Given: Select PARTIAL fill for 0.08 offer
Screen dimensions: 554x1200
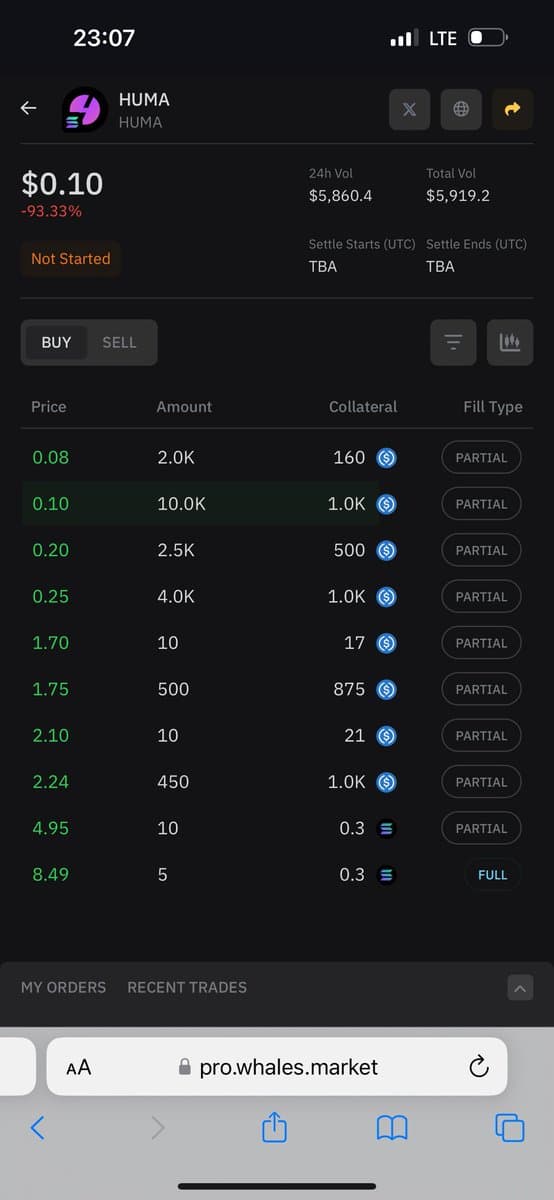Looking at the screenshot, I should 481,458.
